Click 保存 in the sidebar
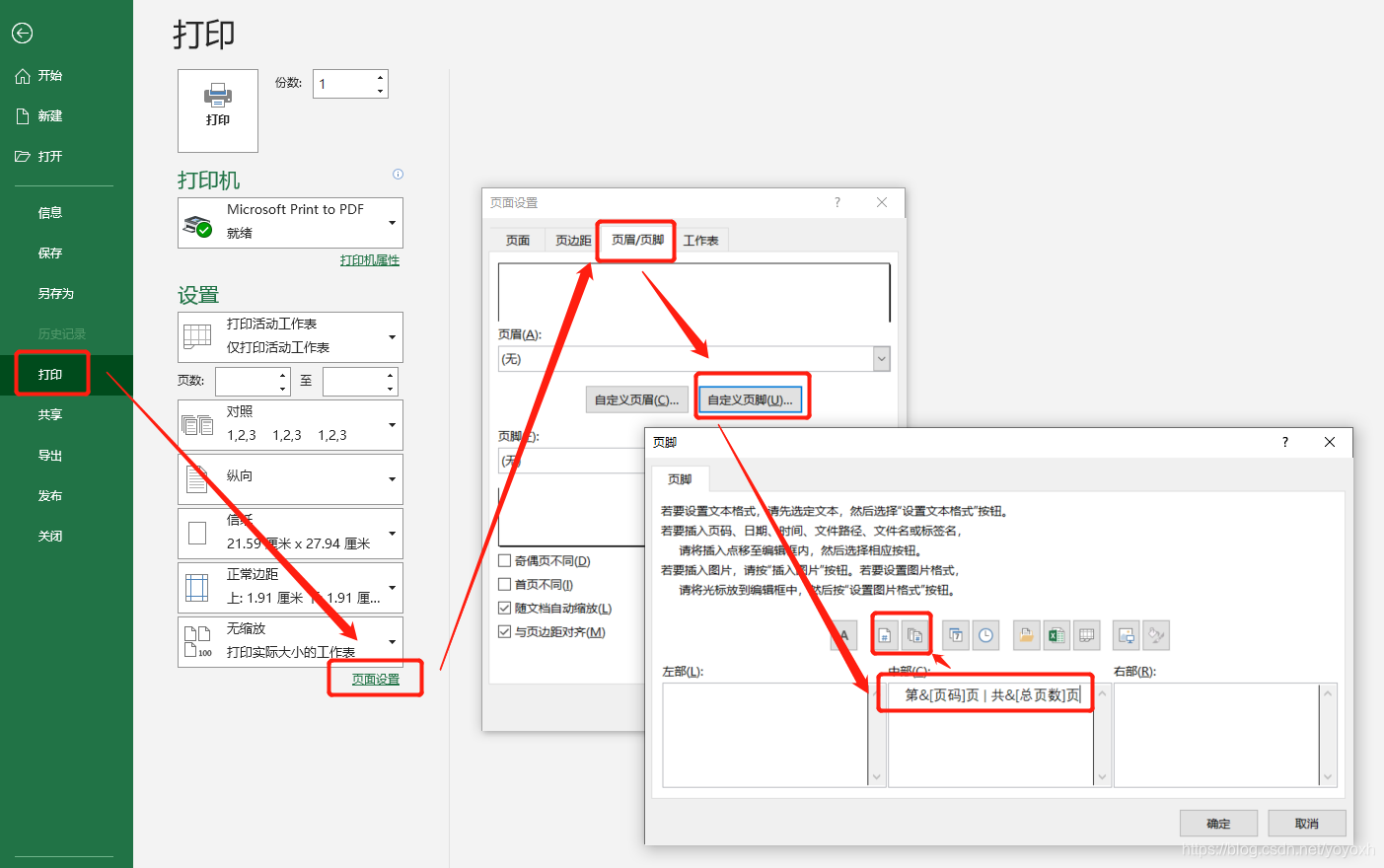 click(x=50, y=253)
